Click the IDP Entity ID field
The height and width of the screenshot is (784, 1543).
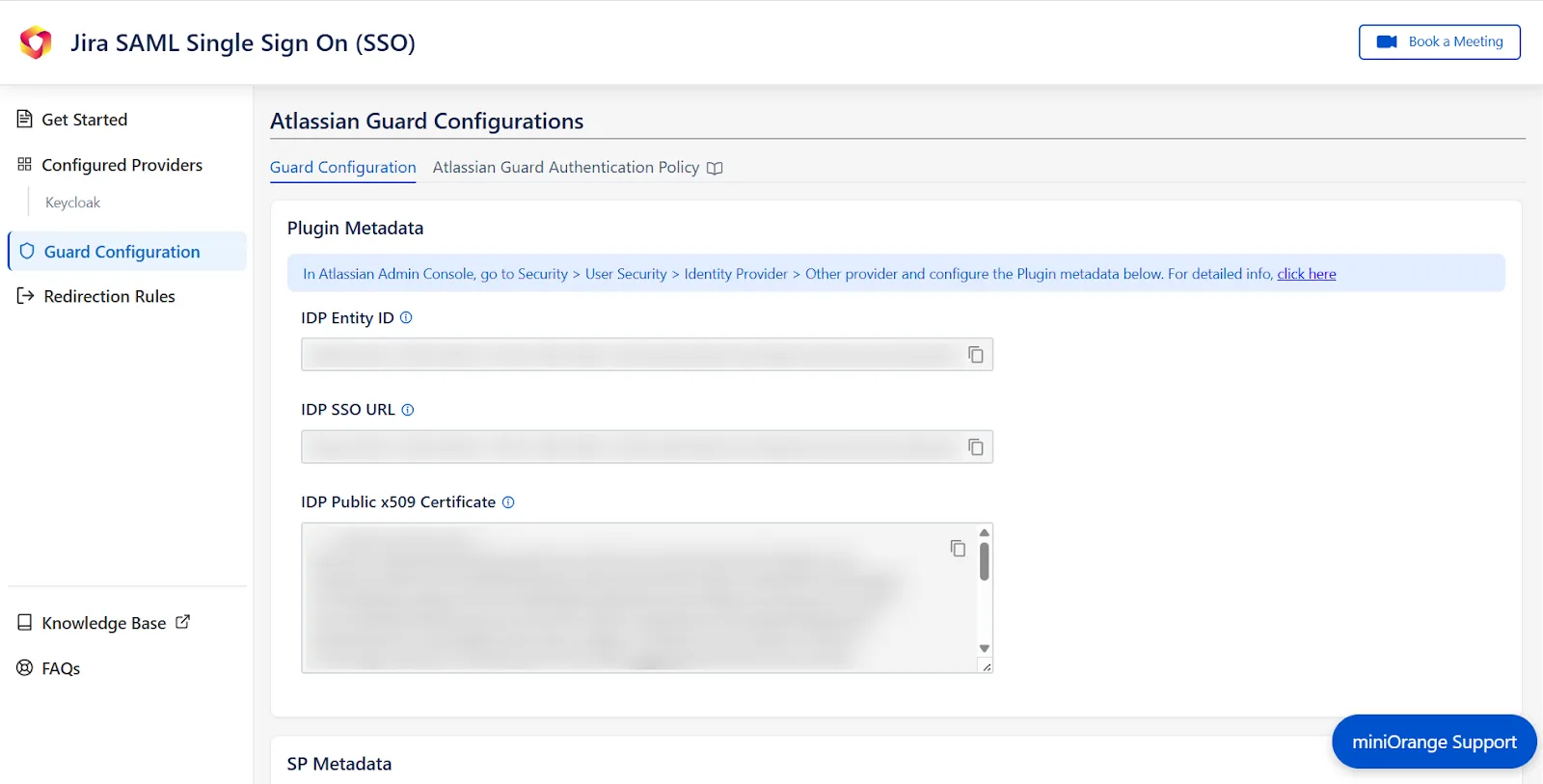[x=646, y=355]
